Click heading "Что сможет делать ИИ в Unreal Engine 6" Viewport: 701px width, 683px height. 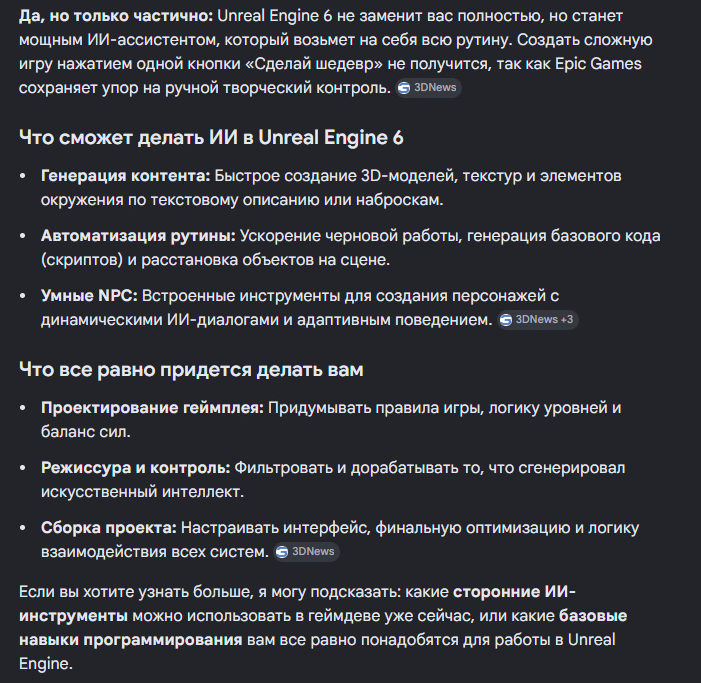[211, 137]
